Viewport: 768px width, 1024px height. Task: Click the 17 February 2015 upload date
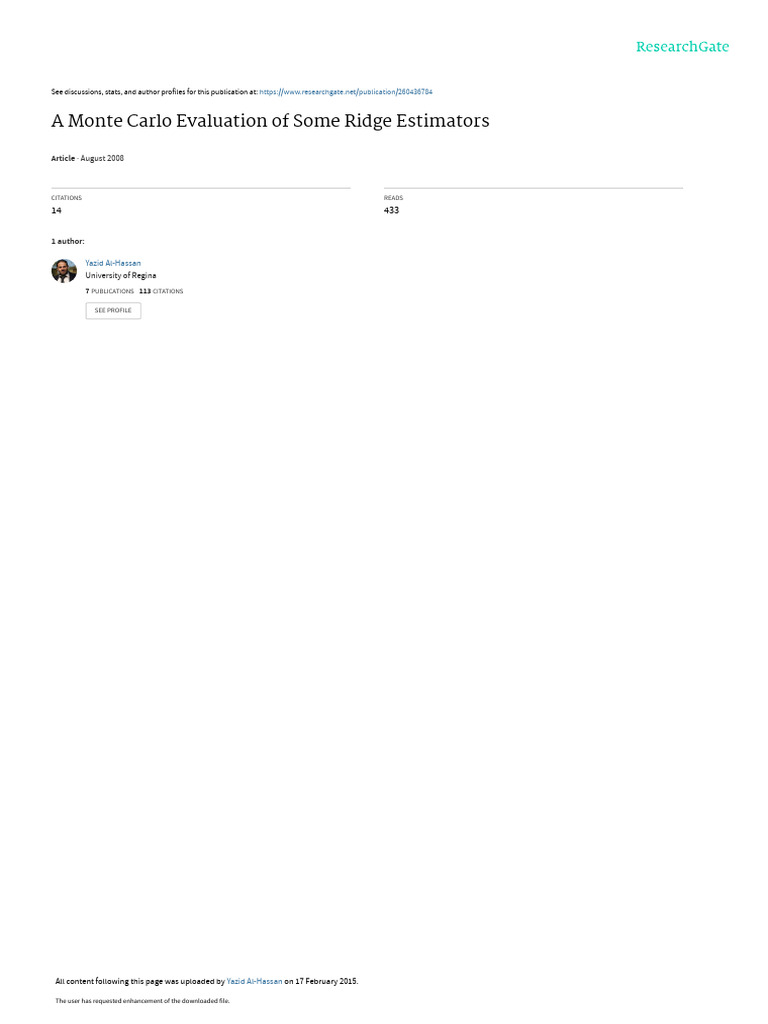pyautogui.click(x=326, y=981)
